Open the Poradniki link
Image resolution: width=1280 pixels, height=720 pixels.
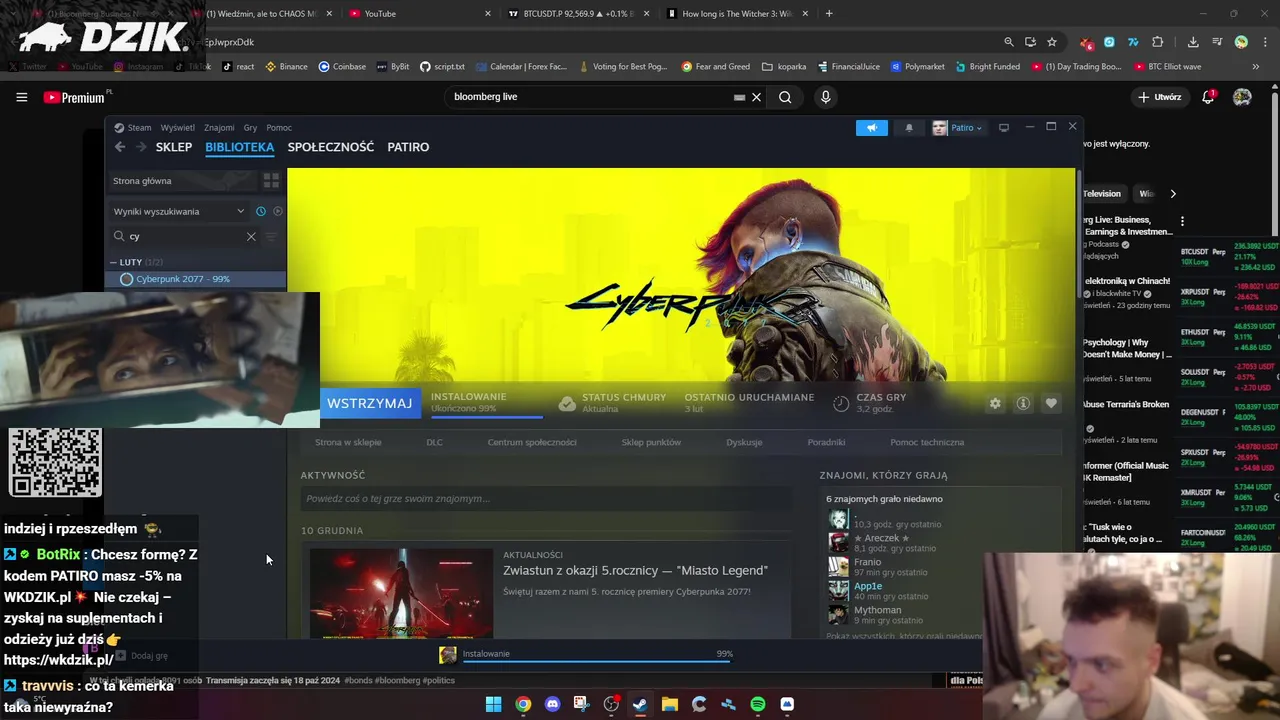(x=826, y=442)
